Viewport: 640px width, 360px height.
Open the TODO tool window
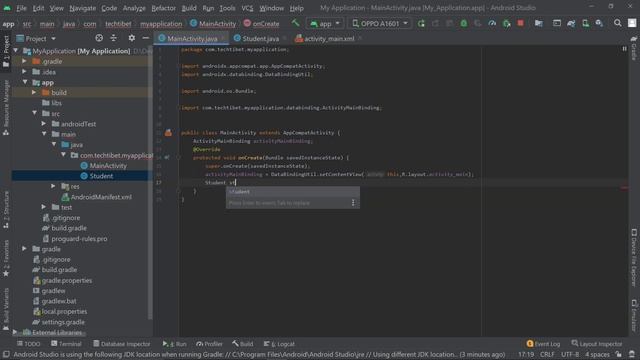click(29, 344)
